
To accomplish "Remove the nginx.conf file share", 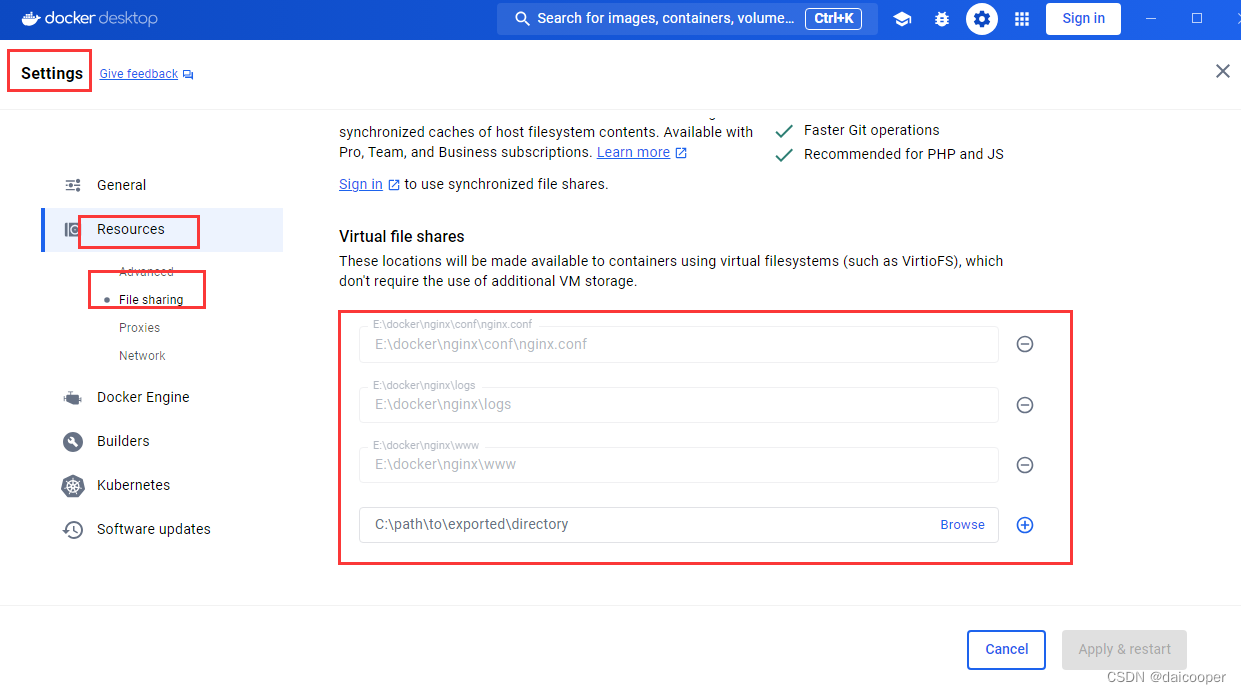I will pyautogui.click(x=1025, y=344).
